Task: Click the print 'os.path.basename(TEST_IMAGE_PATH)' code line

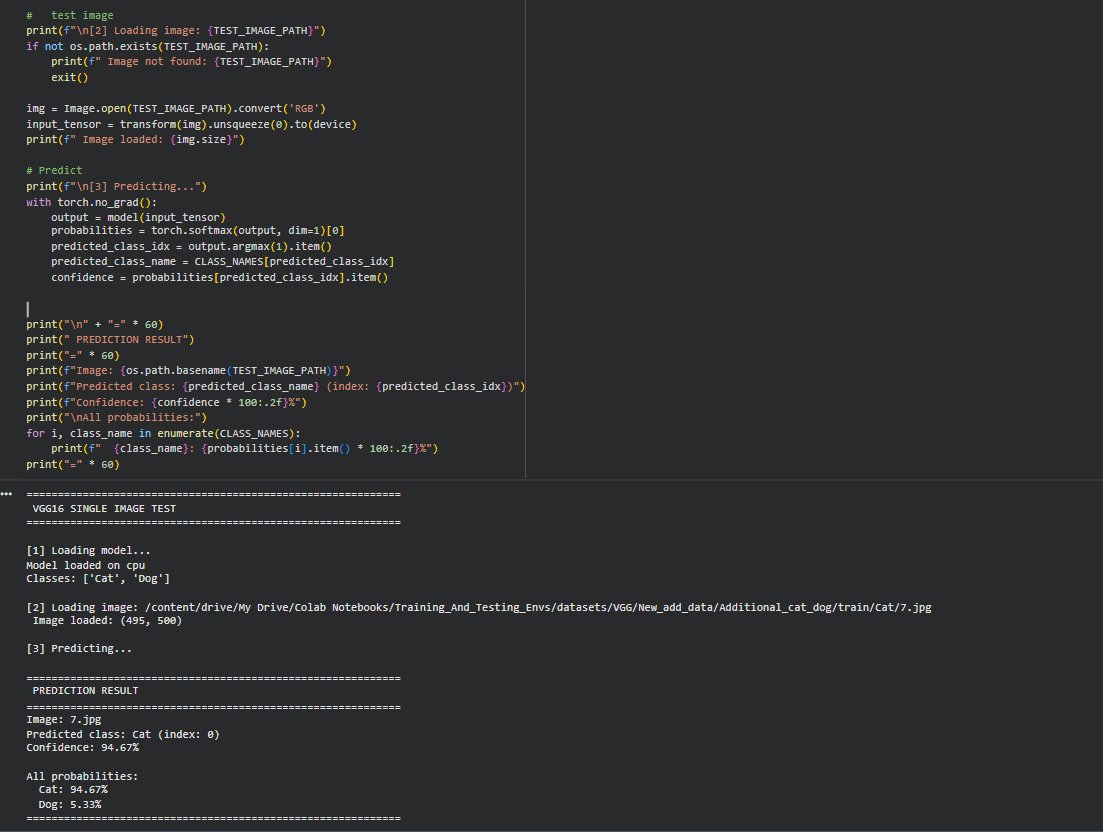Action: [189, 371]
